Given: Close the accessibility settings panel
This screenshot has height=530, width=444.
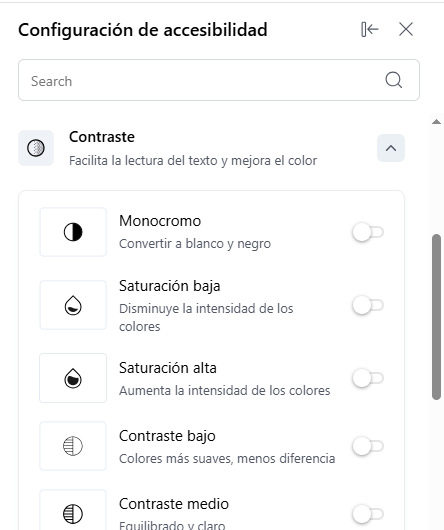Looking at the screenshot, I should 406,29.
